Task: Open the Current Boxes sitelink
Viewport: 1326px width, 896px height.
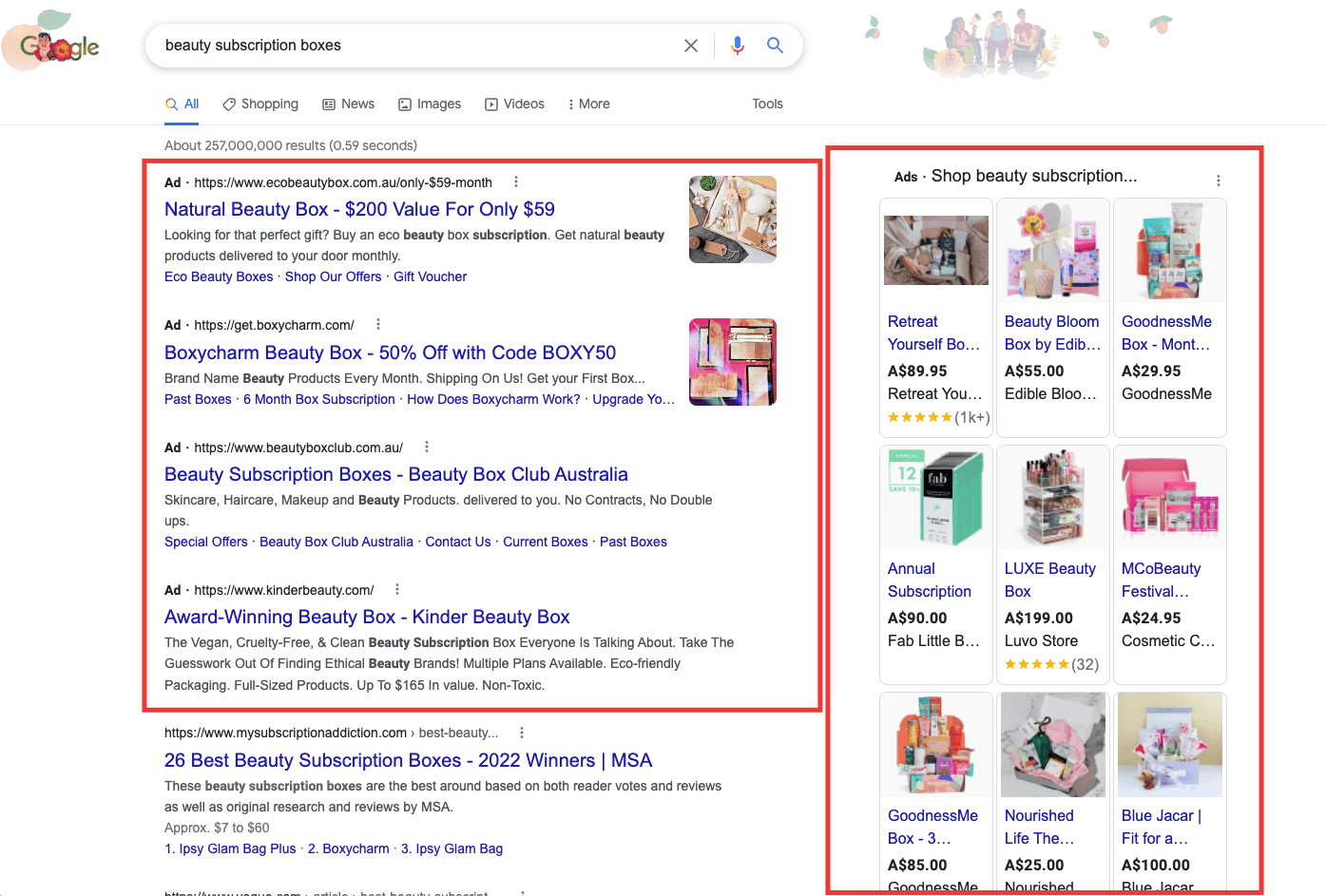Action: [546, 542]
